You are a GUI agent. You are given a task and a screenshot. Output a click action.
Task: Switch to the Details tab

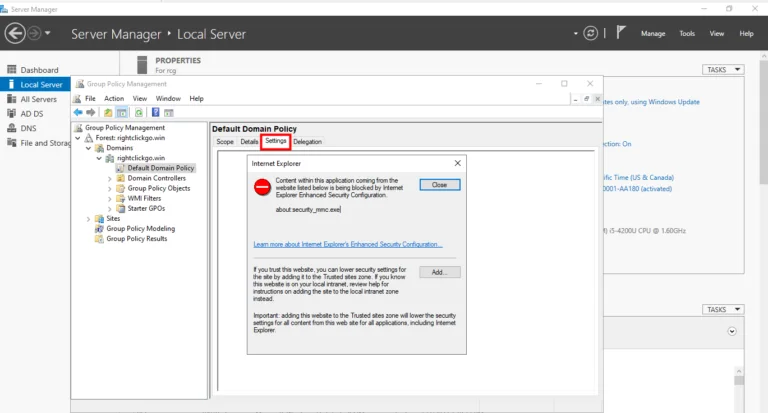[x=249, y=142]
